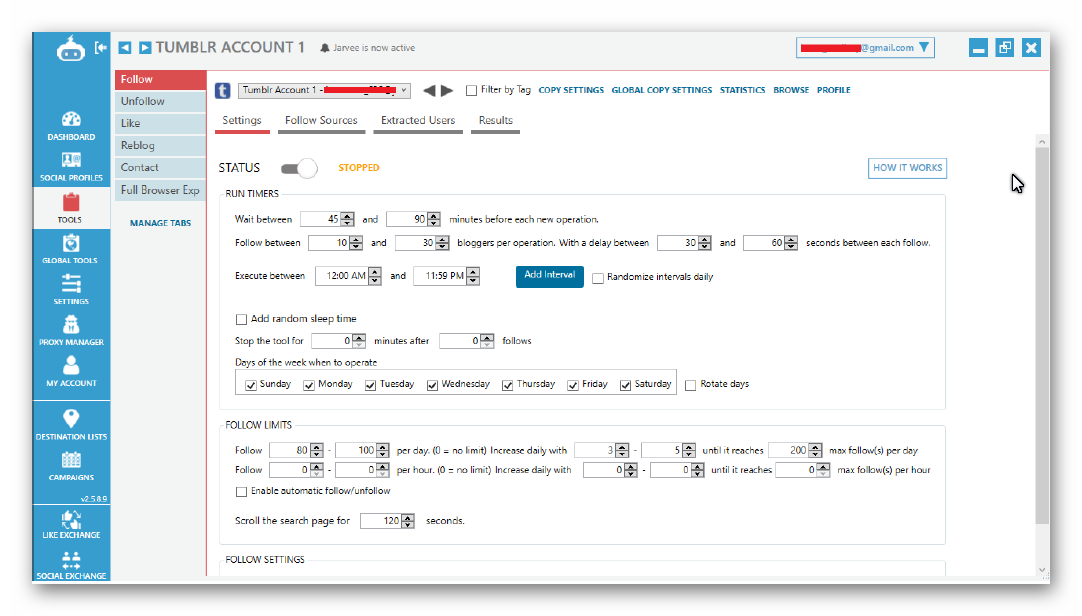Uncheck Saturday operating day
This screenshot has width=1082, height=616.
click(625, 385)
